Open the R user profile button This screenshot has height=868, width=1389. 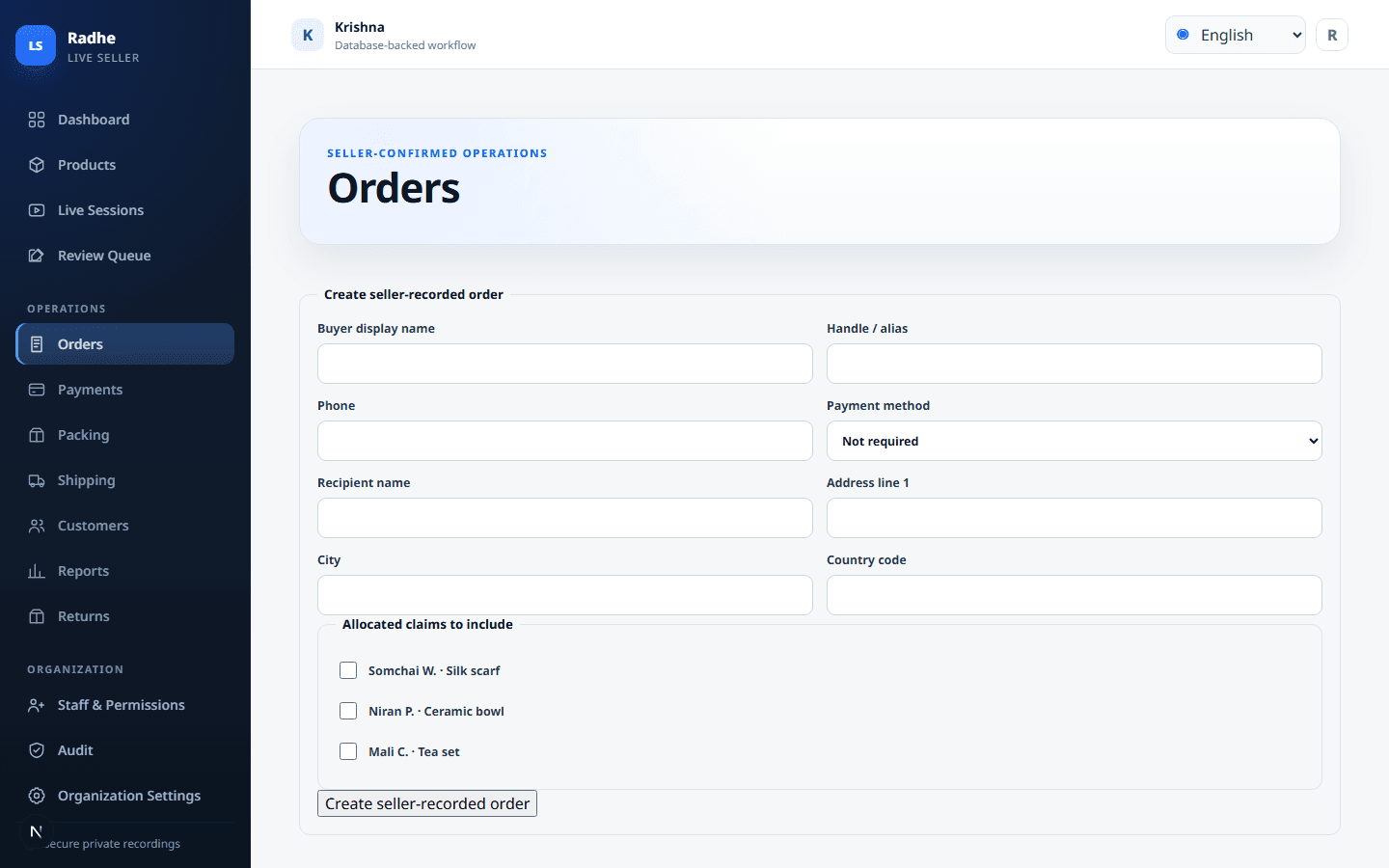click(1332, 35)
